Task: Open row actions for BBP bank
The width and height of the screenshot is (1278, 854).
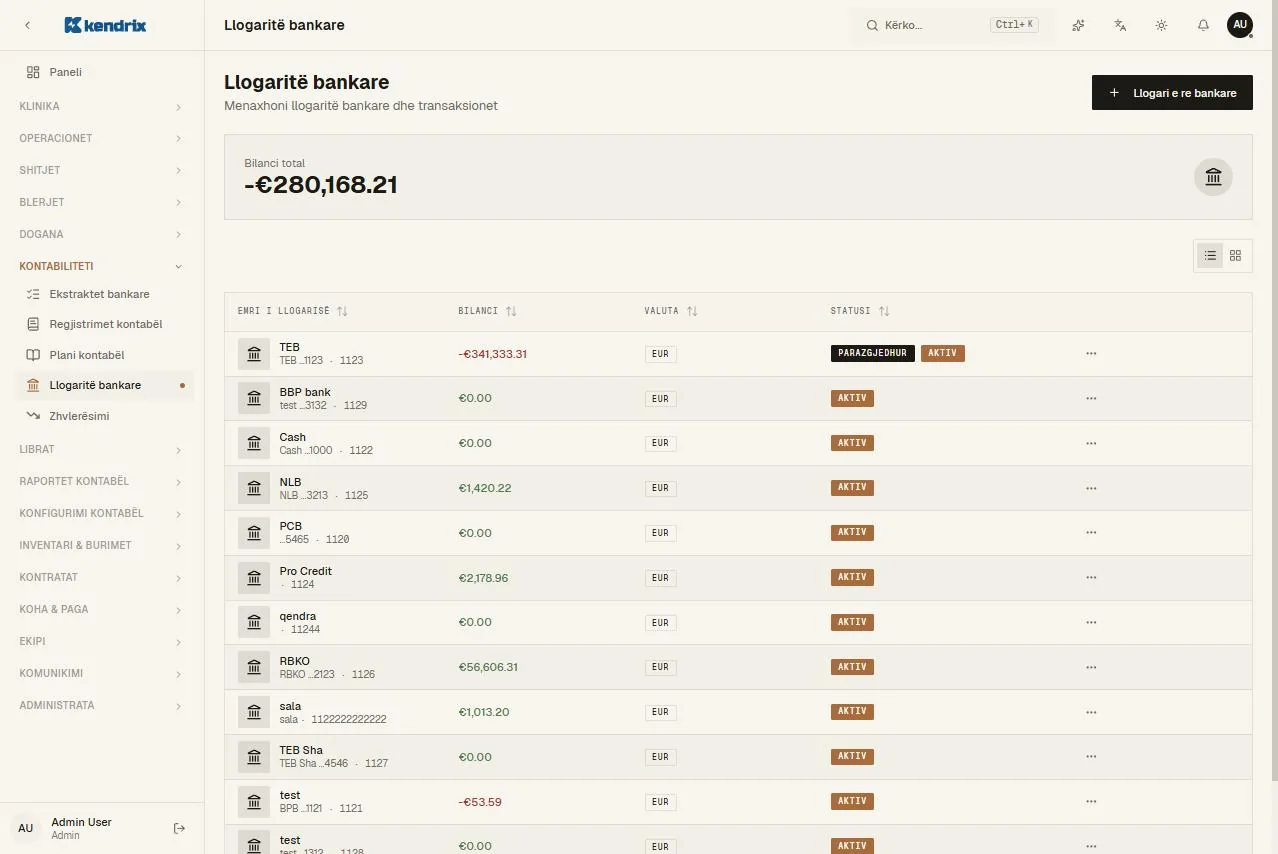Action: [x=1091, y=398]
